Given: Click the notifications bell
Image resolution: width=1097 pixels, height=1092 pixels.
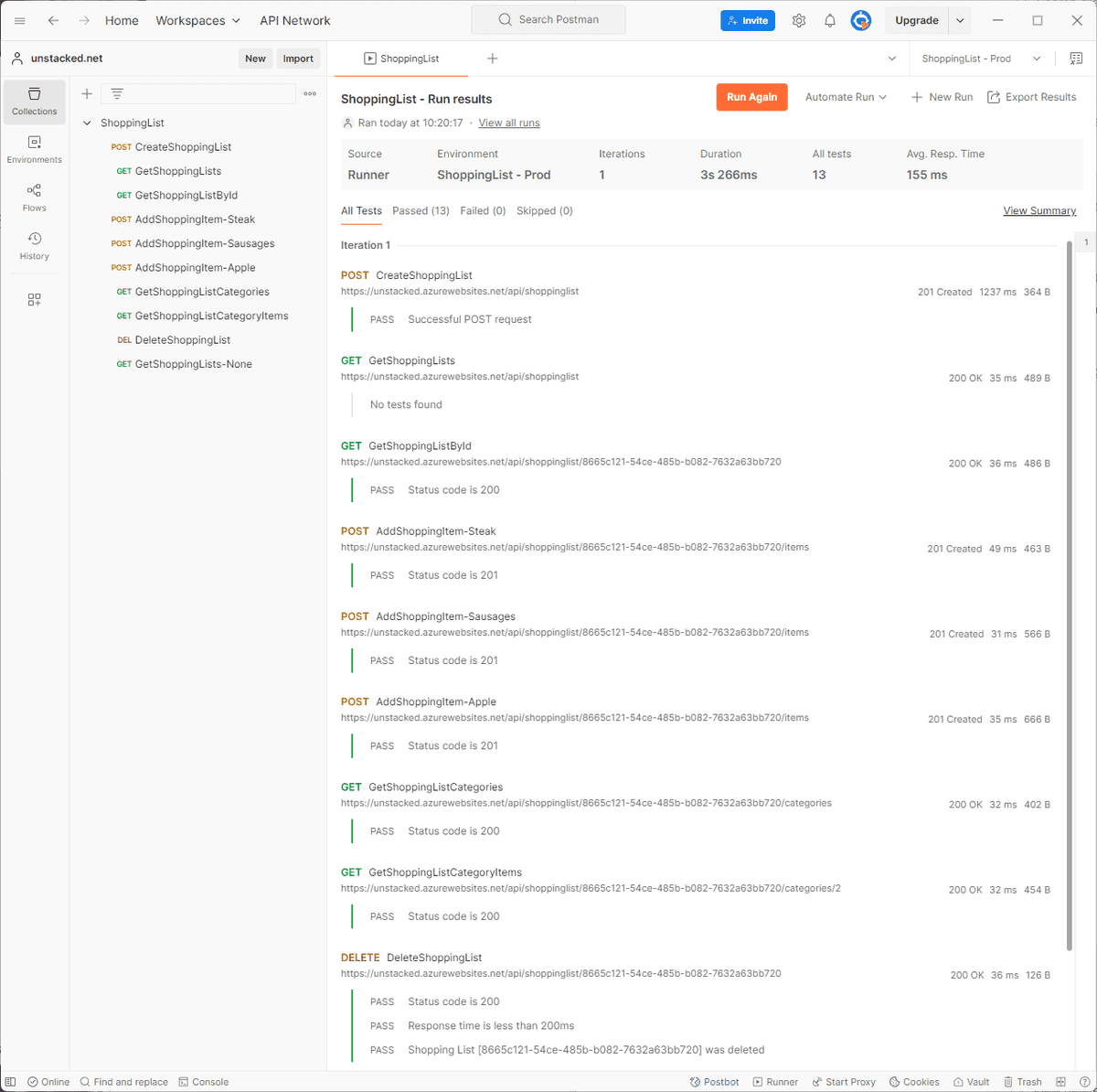Looking at the screenshot, I should tap(830, 20).
